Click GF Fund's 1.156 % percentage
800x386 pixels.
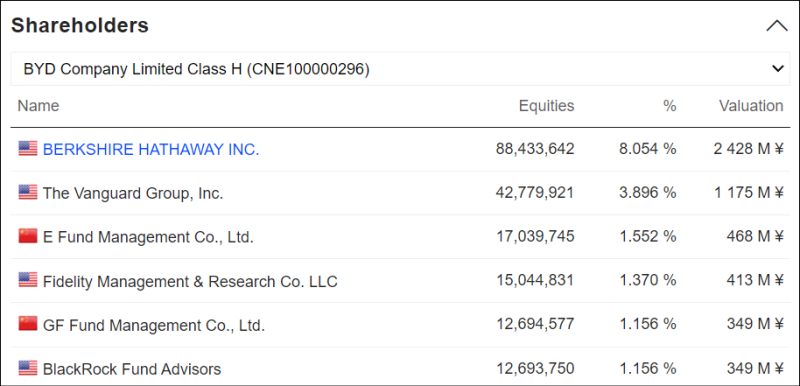click(648, 324)
